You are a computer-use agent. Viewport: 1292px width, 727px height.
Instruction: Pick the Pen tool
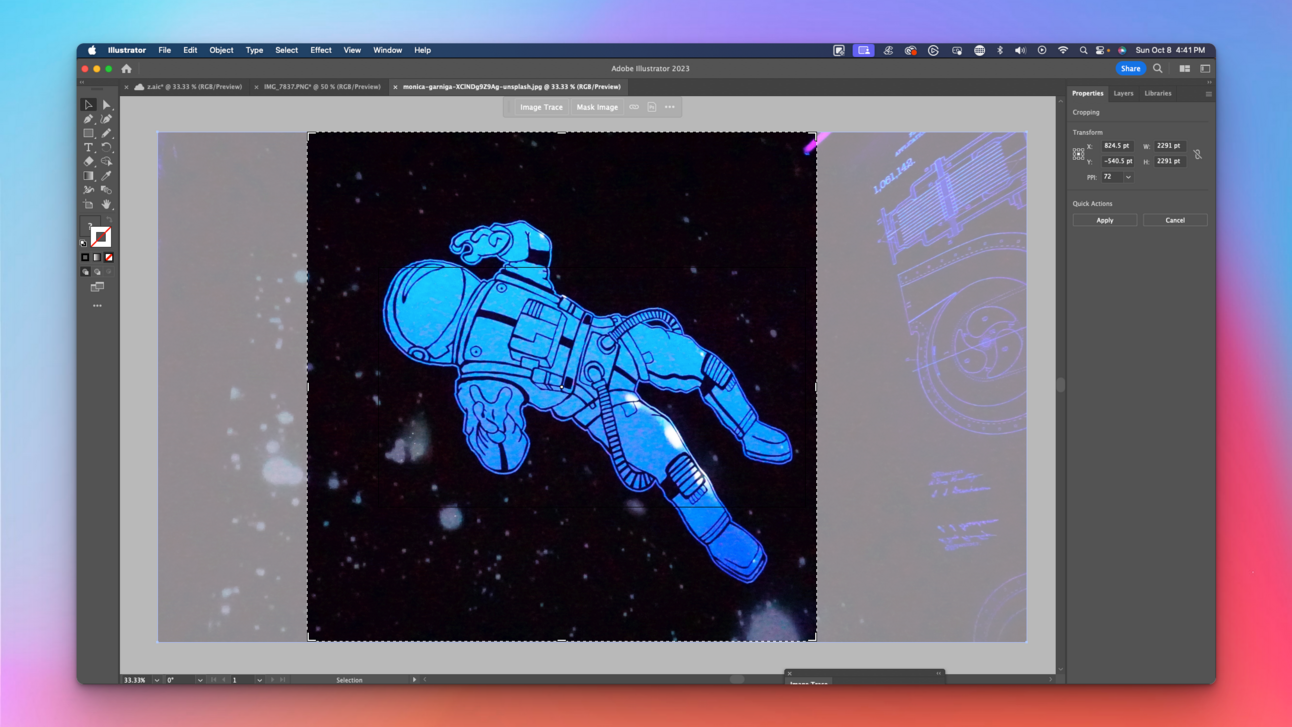click(x=88, y=118)
